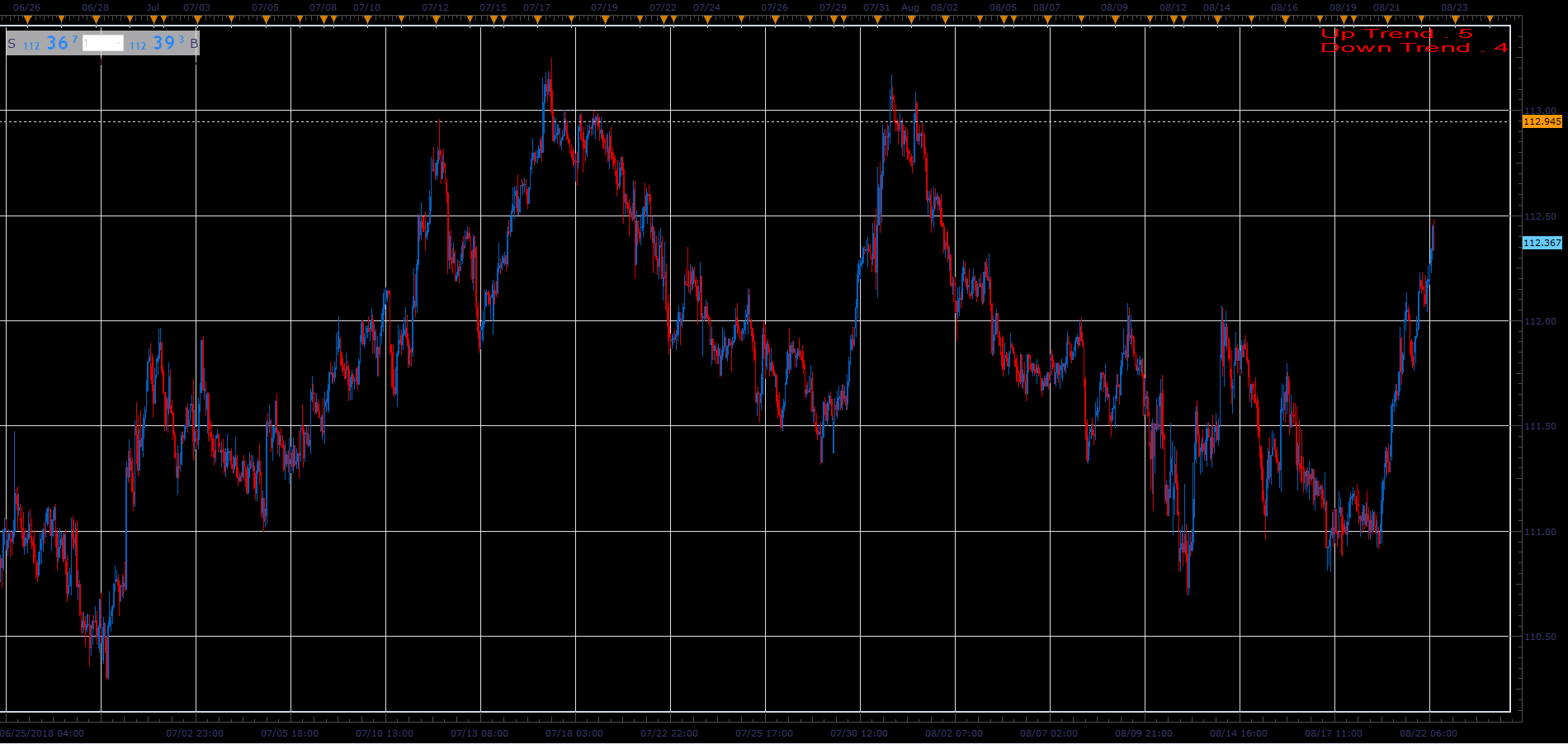
Task: Click the 112.00 price axis label
Action: (1540, 321)
